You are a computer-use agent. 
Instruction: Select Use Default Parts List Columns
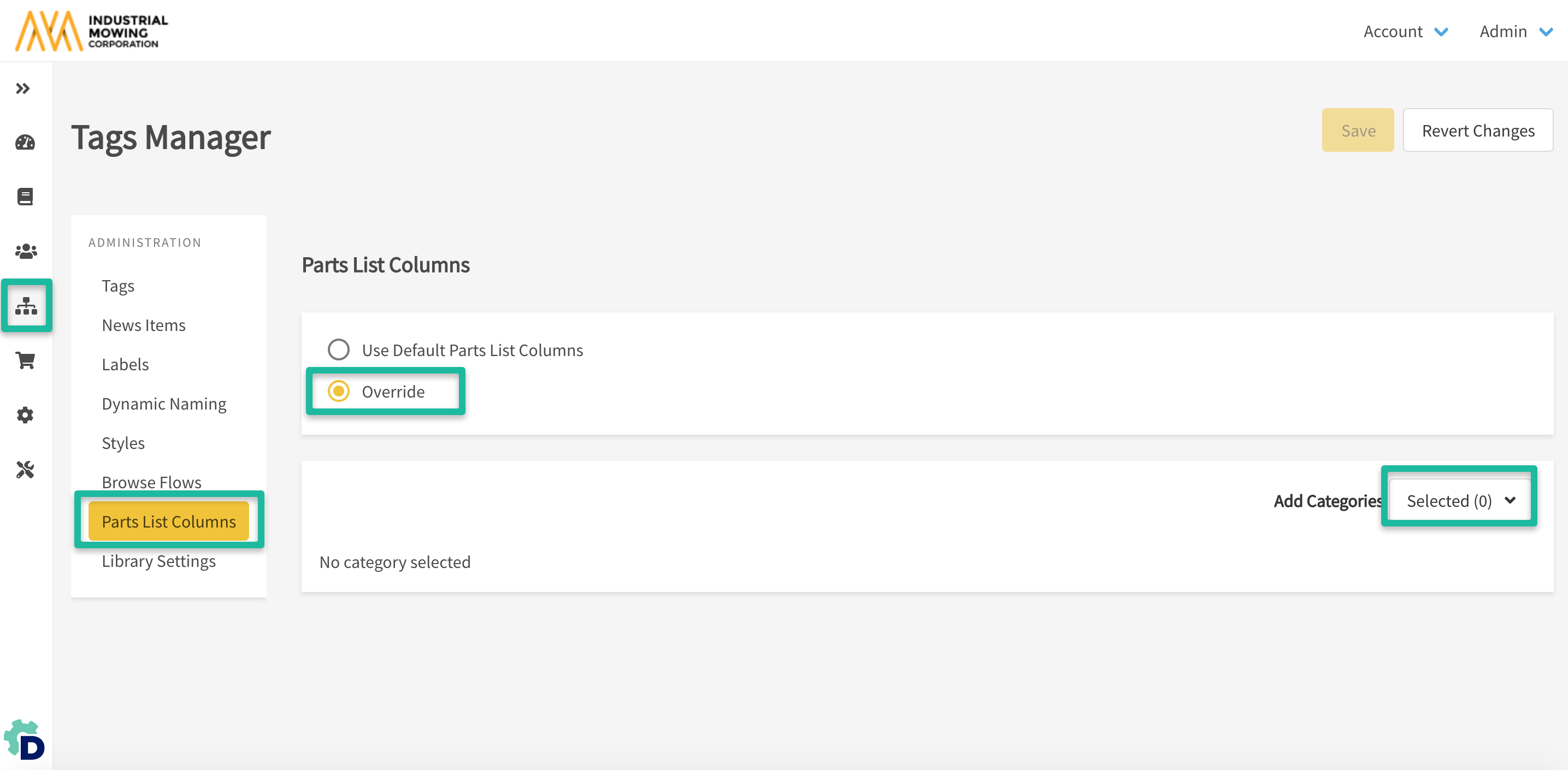coord(338,350)
